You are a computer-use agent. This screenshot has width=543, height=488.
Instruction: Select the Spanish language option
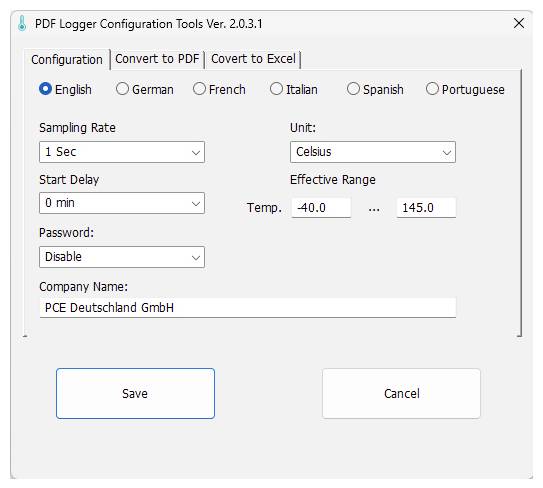point(375,89)
